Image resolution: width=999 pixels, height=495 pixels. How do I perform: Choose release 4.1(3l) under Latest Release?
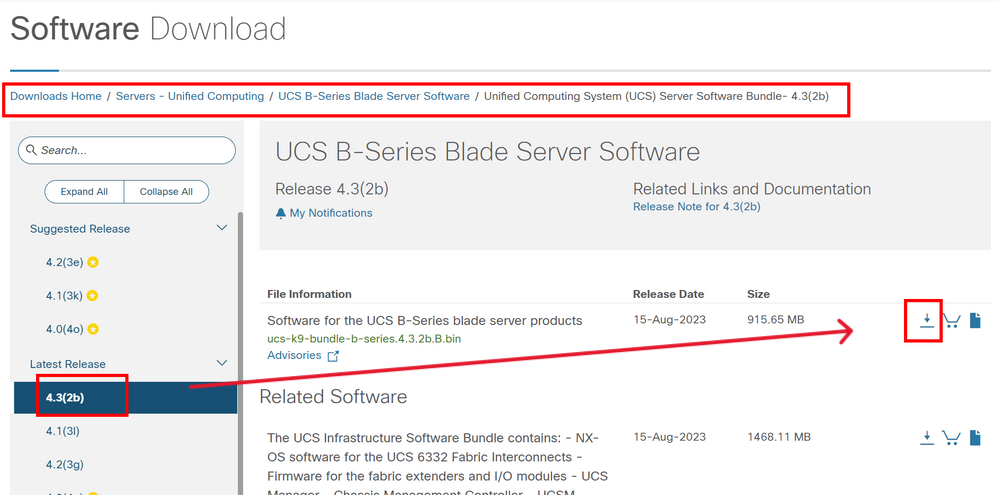pyautogui.click(x=62, y=431)
